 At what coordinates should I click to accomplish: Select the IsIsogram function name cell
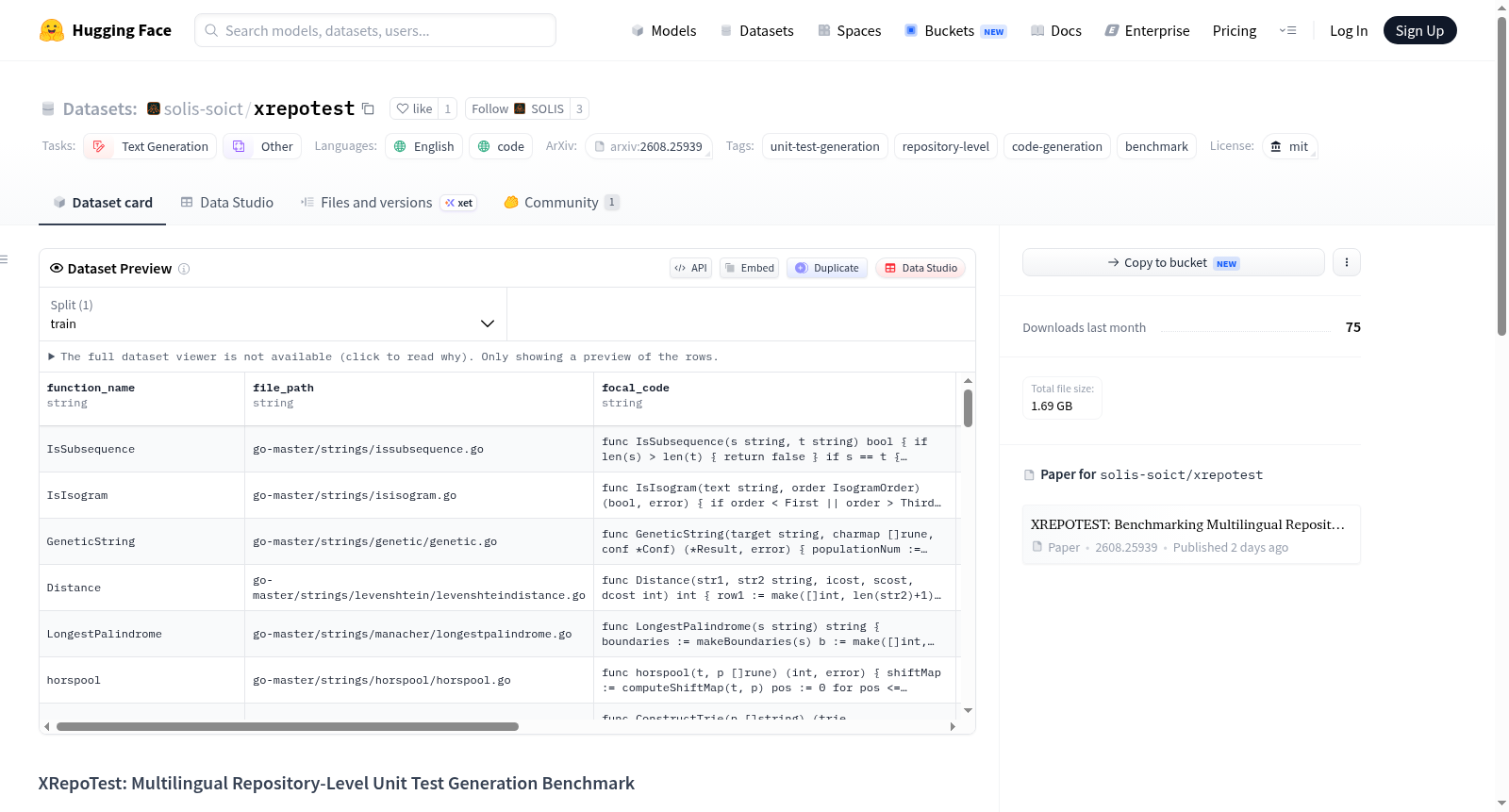tap(141, 495)
